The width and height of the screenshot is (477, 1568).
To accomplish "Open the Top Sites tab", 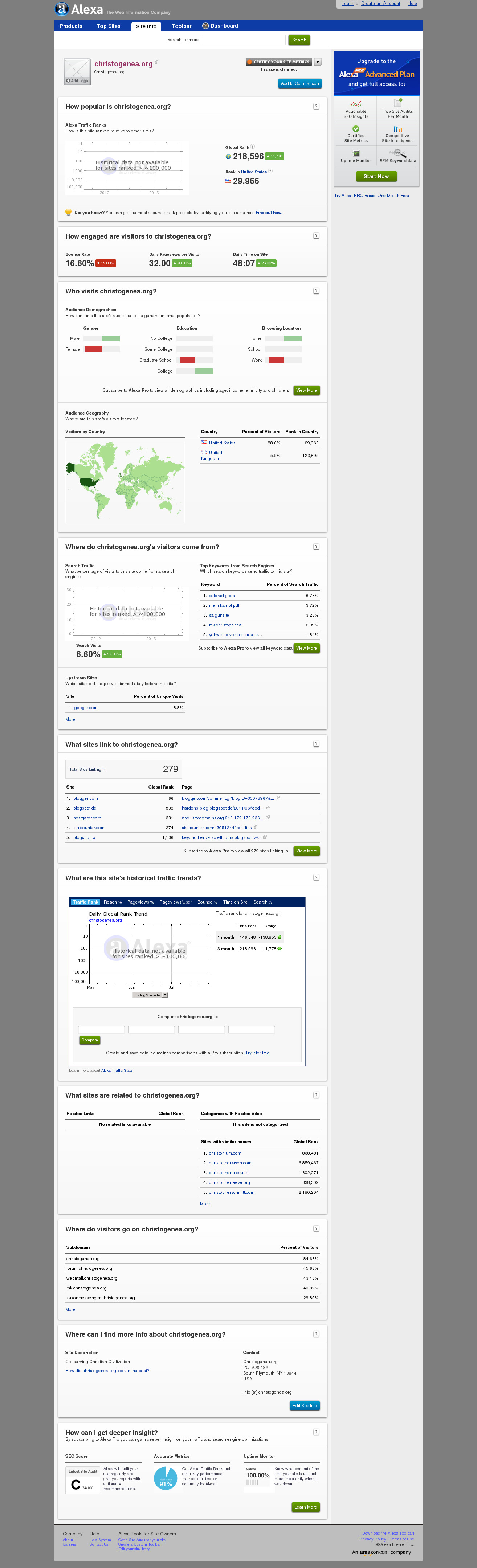I will [109, 26].
